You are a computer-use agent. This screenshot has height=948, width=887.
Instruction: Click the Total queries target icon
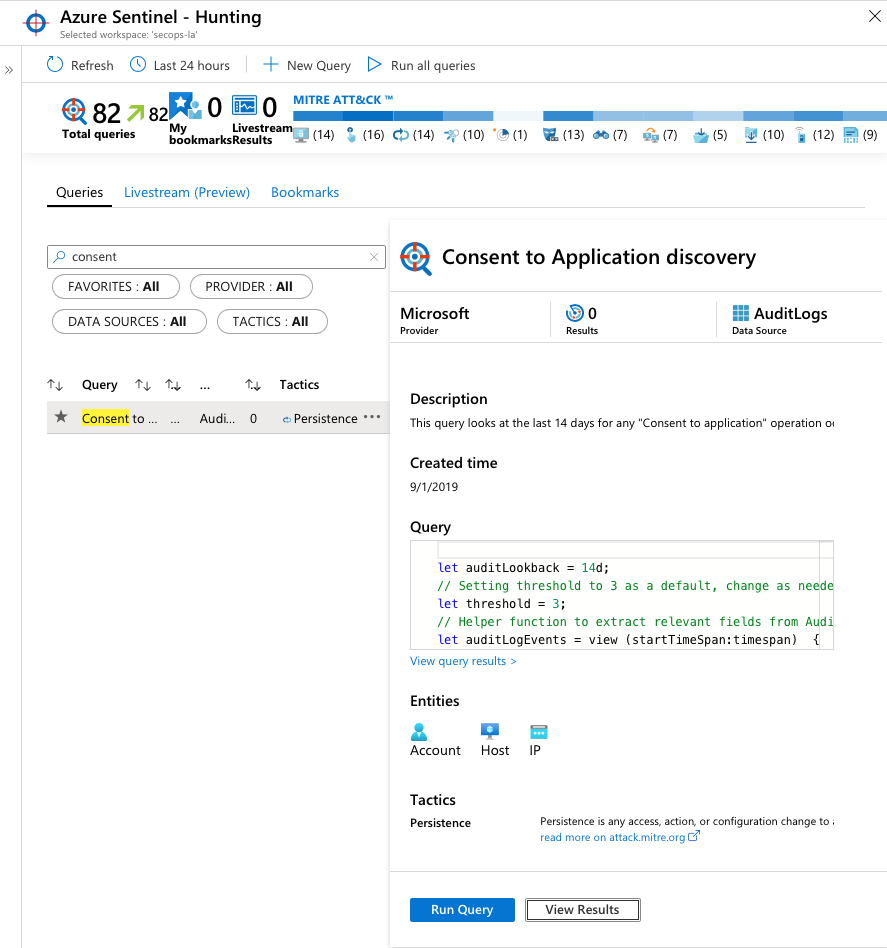coord(74,111)
